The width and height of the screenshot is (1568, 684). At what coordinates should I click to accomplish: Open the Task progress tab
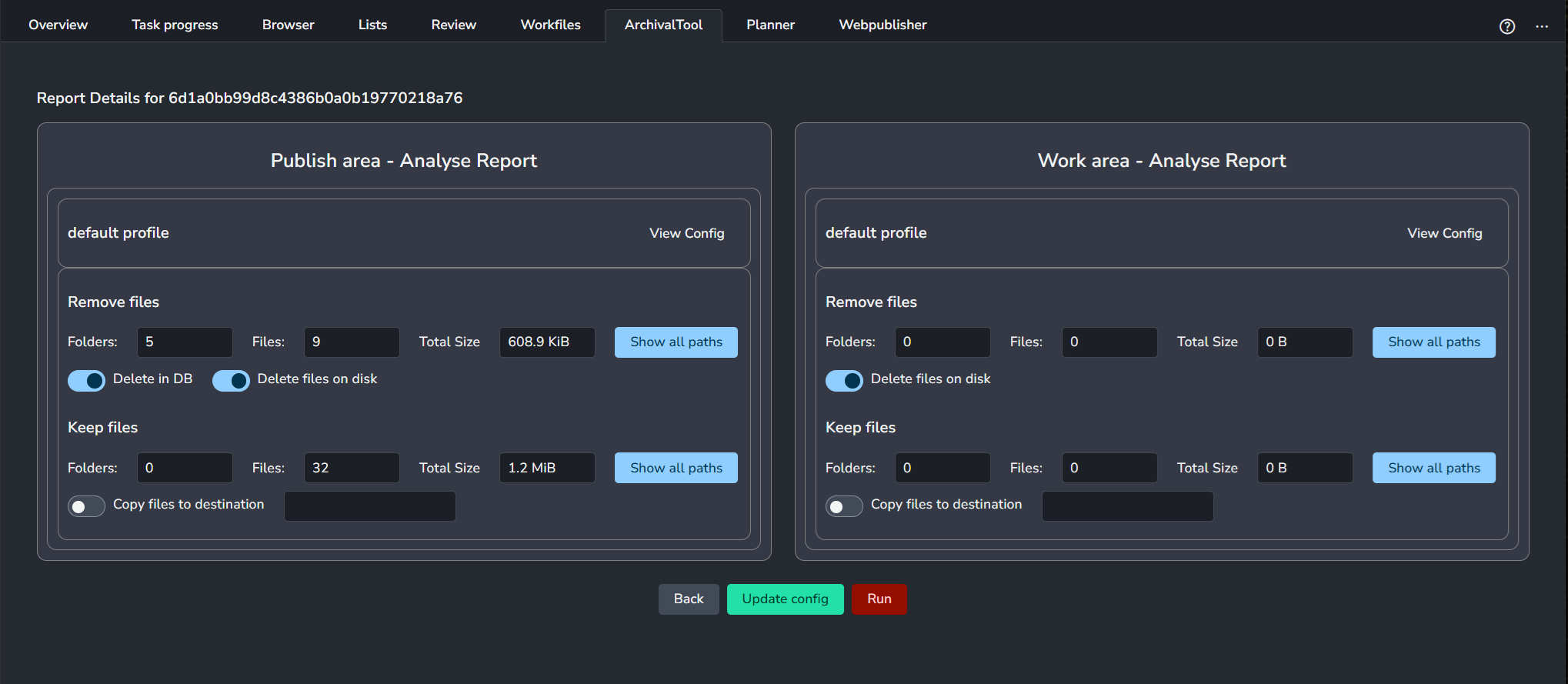click(175, 25)
